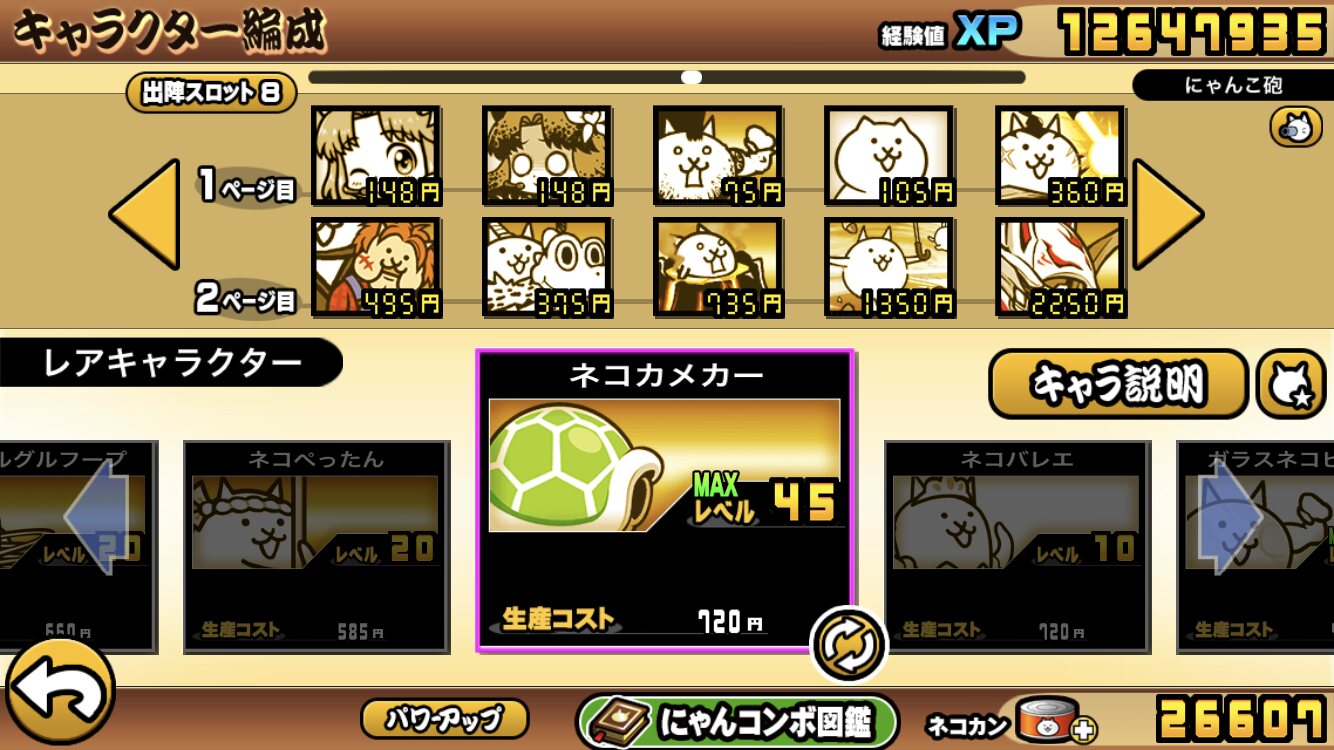Select the 360円 unit in lineup
The width and height of the screenshot is (1334, 750).
pyautogui.click(x=1060, y=156)
